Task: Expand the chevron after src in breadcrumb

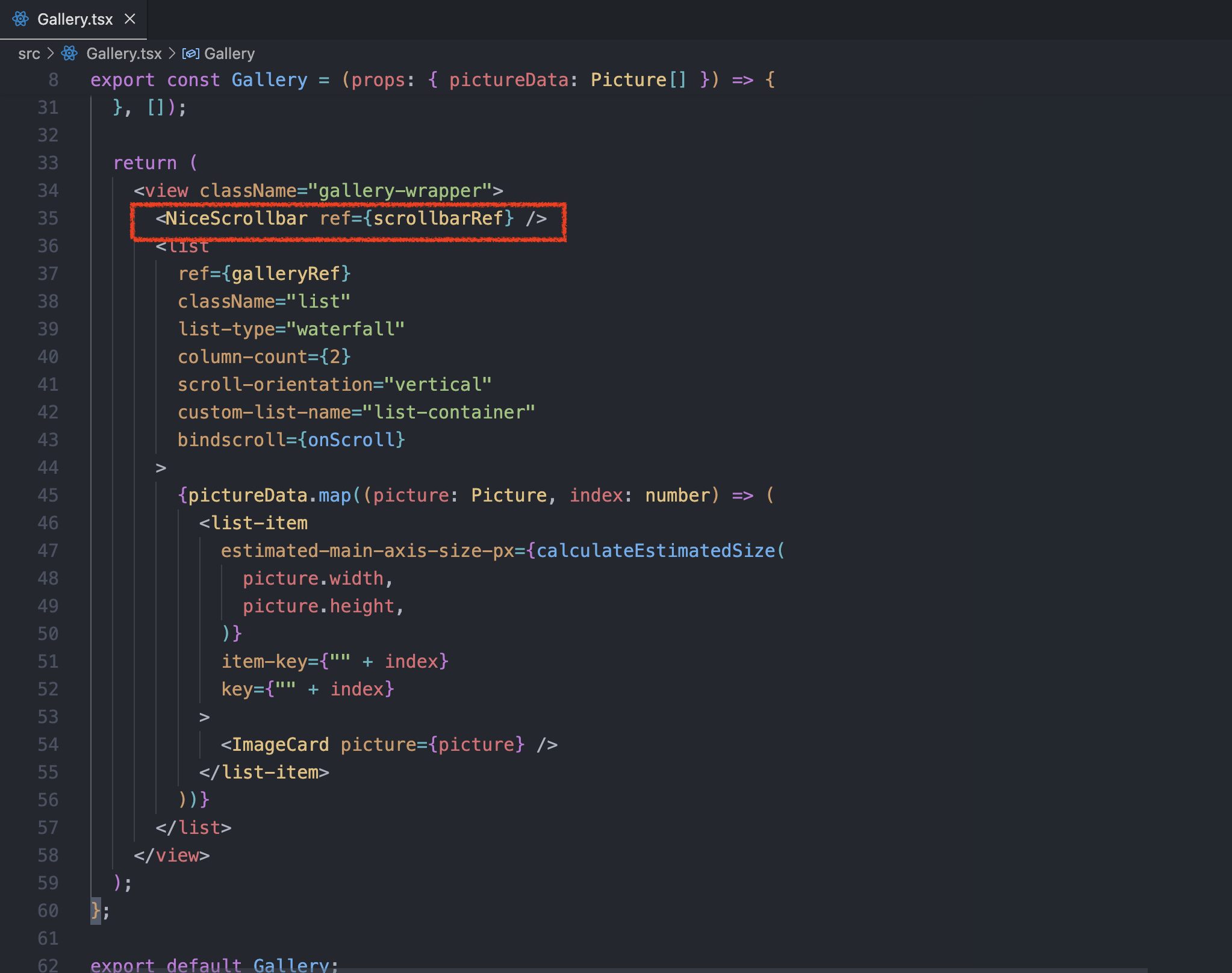Action: coord(51,54)
